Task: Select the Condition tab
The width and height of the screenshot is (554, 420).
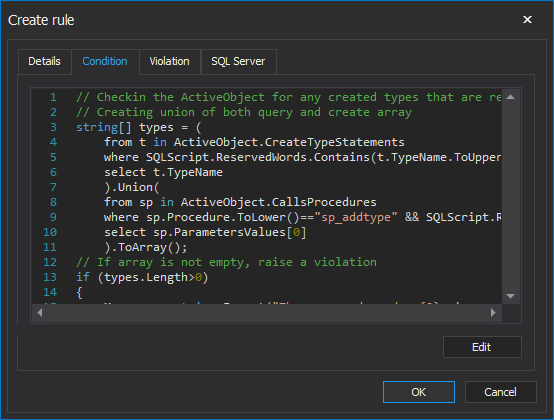Action: coord(105,61)
